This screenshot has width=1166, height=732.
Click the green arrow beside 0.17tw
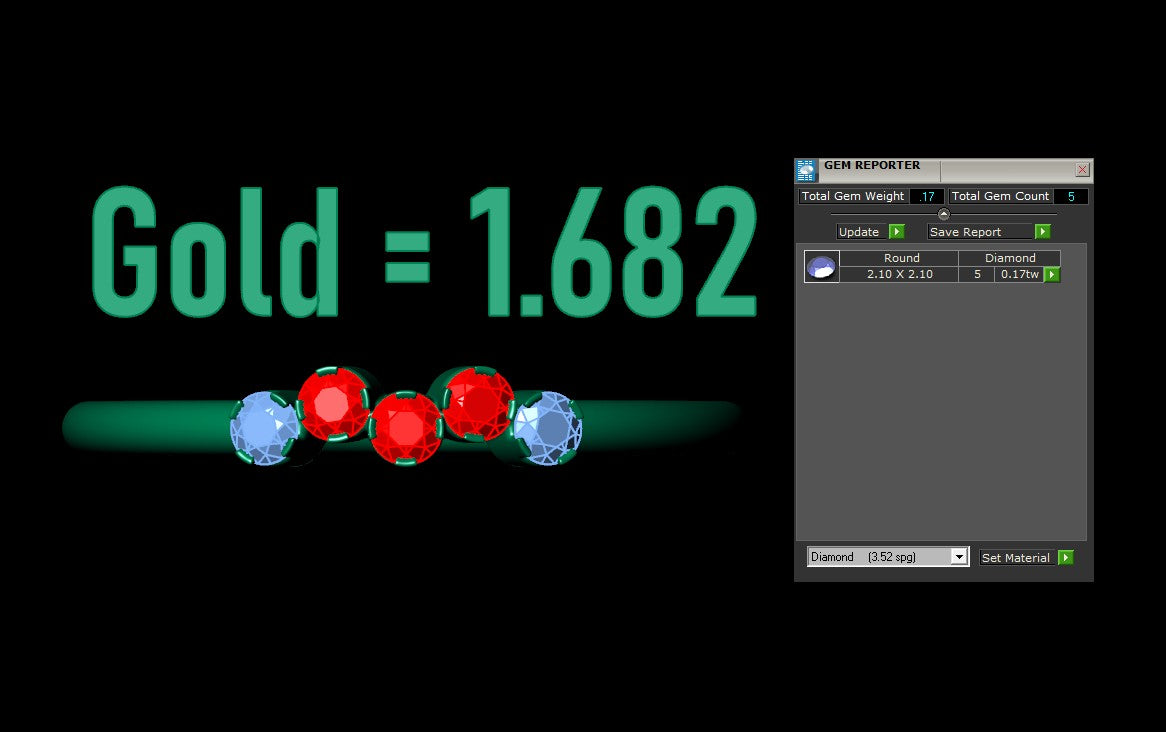click(1052, 274)
